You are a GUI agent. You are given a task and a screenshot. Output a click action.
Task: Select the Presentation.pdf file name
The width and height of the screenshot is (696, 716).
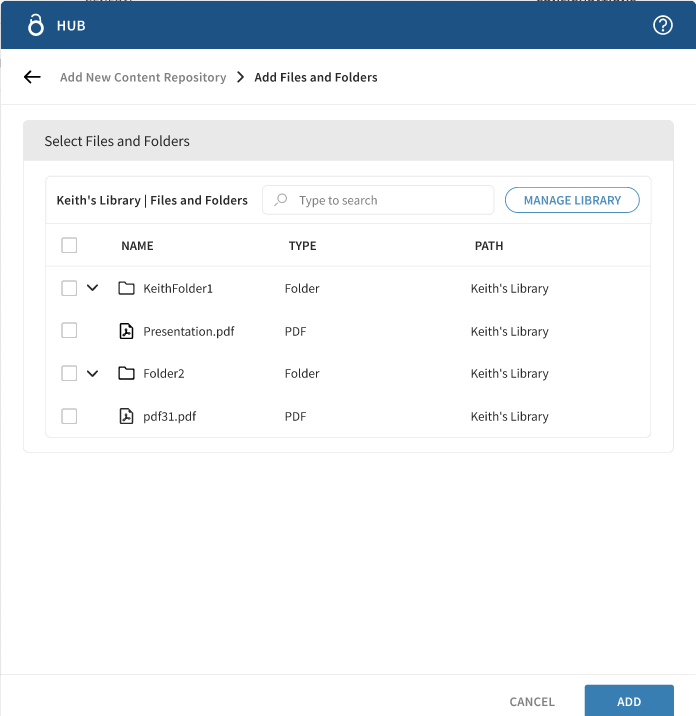coord(189,331)
